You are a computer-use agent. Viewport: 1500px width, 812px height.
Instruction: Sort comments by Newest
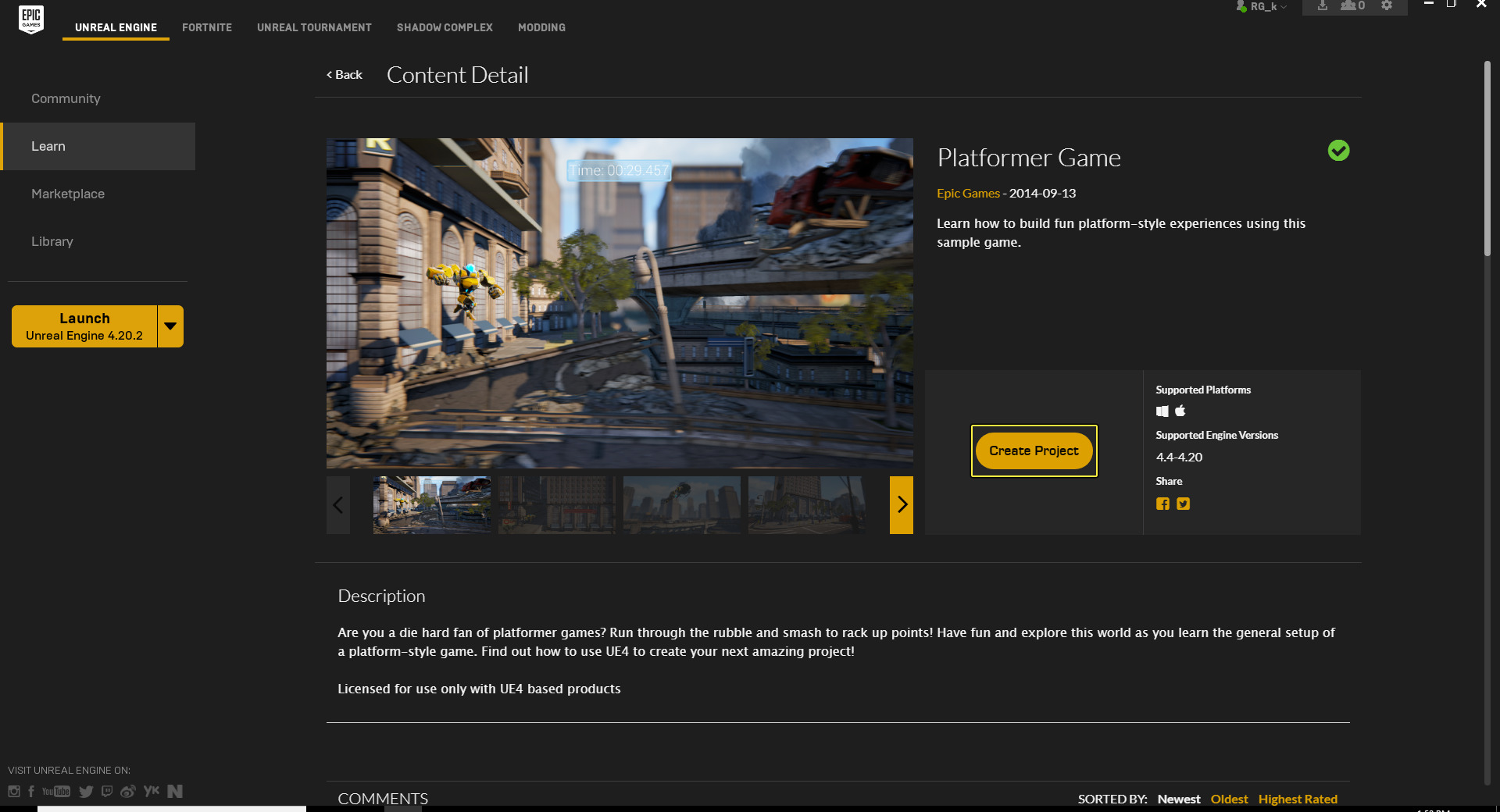[x=1178, y=799]
